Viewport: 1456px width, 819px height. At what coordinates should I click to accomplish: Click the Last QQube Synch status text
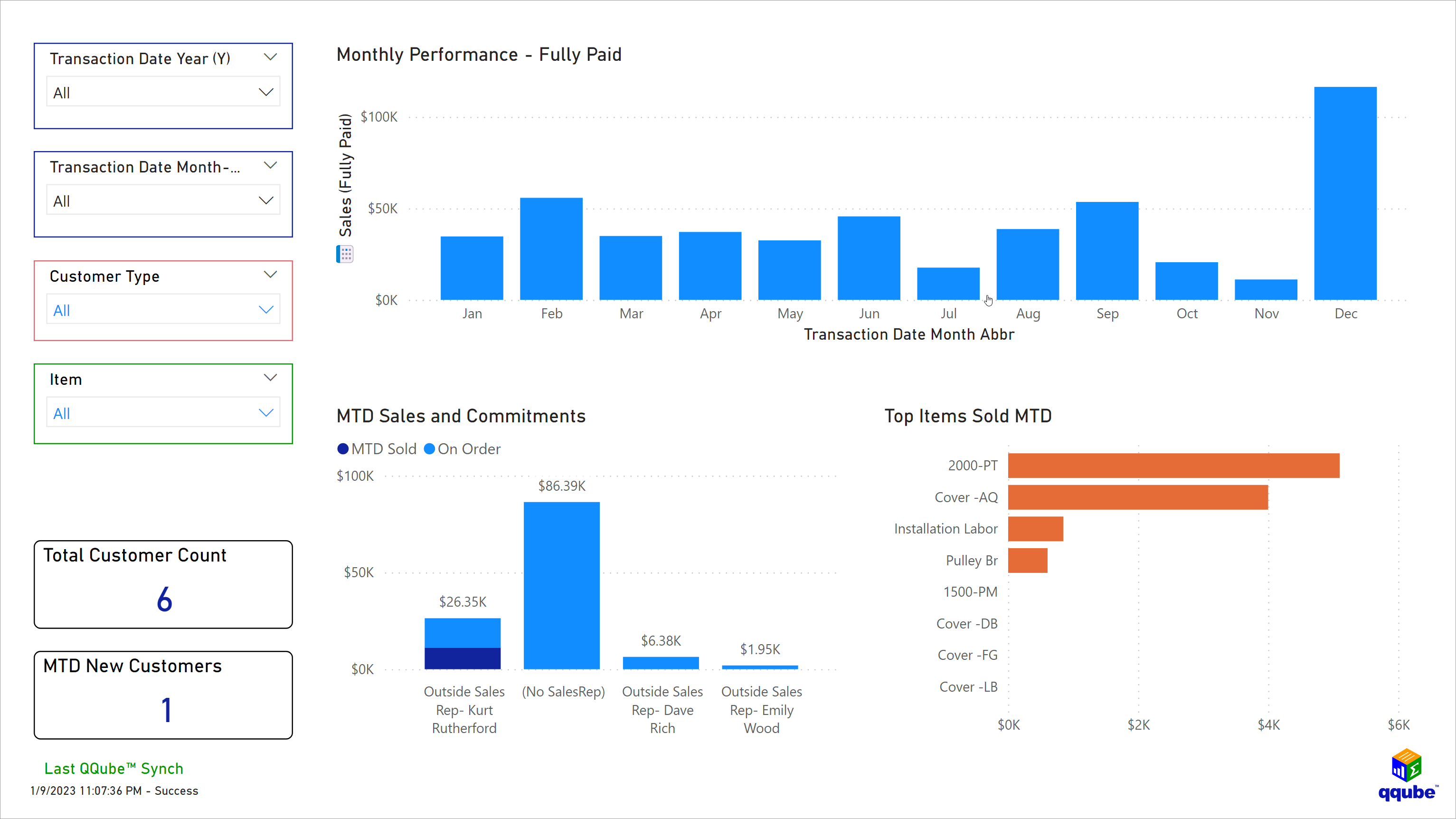pos(113,768)
